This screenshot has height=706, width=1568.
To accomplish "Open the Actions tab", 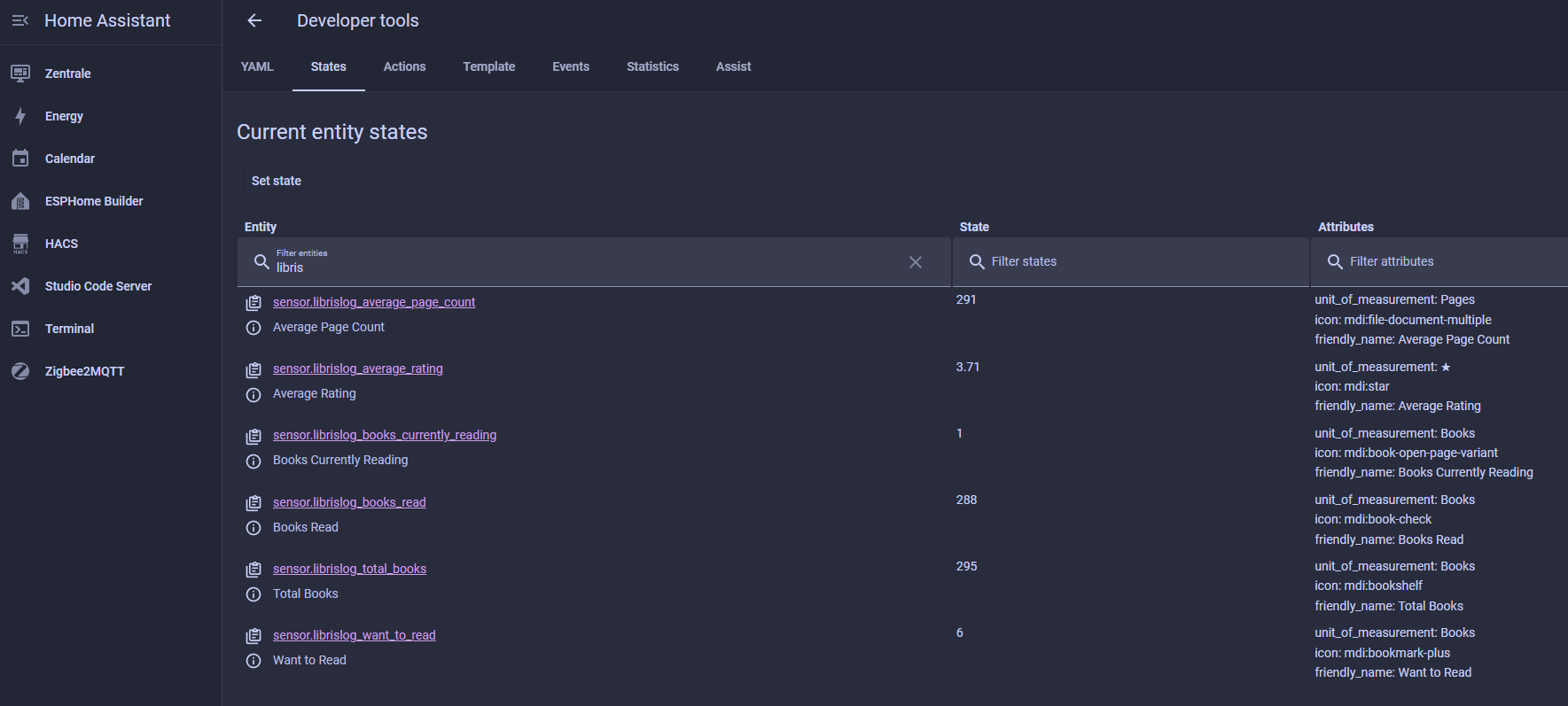I will [404, 66].
